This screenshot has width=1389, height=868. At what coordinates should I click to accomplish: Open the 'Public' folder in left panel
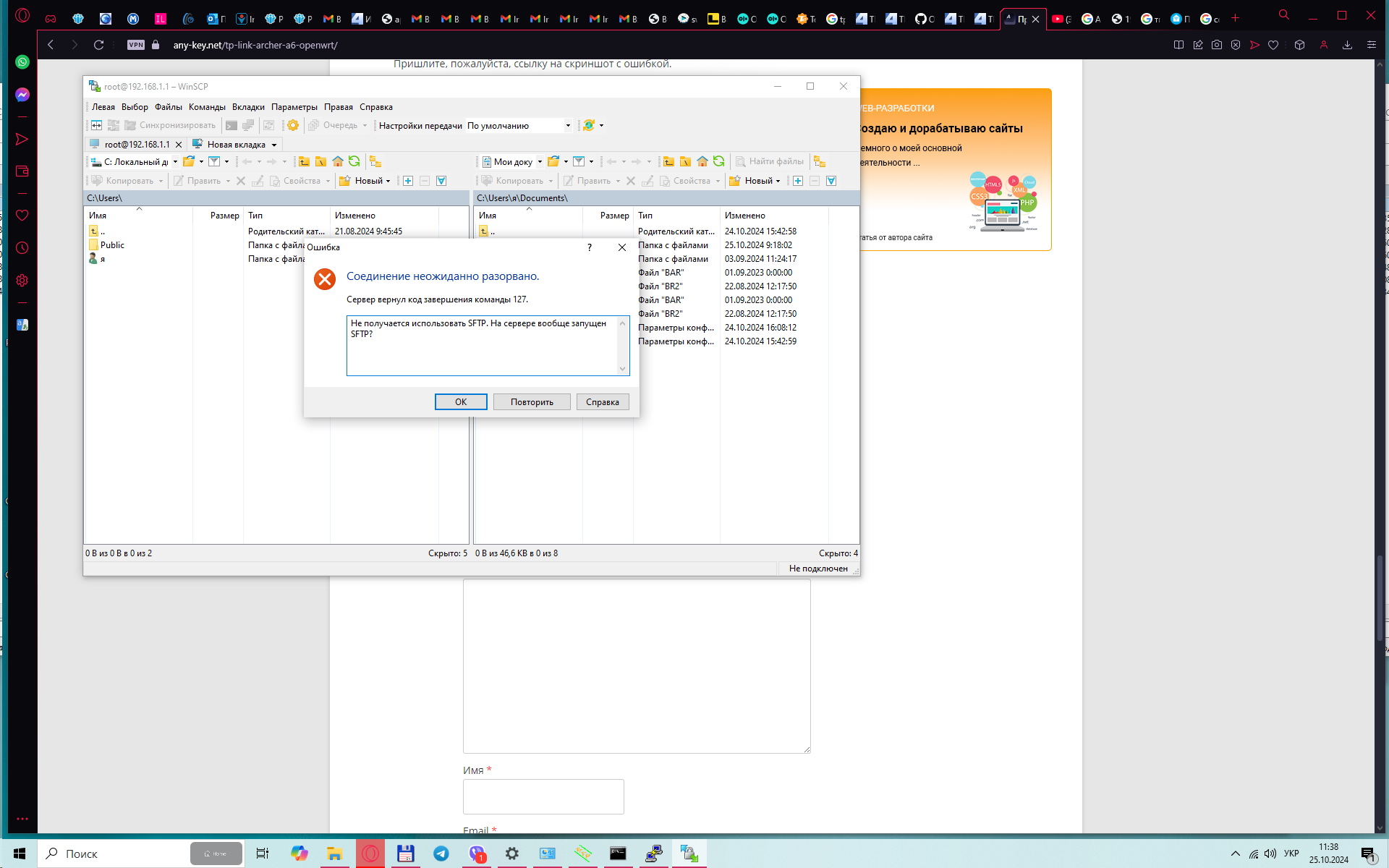112,245
